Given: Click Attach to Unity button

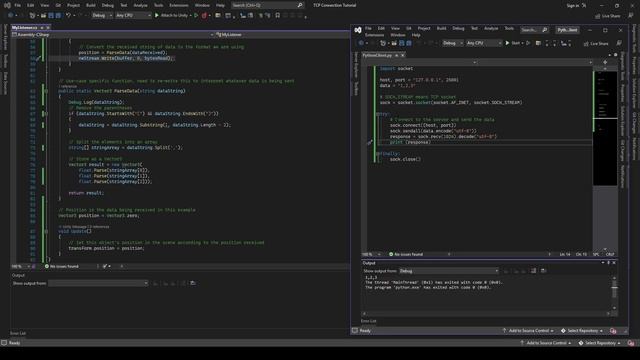Looking at the screenshot, I should (171, 16).
